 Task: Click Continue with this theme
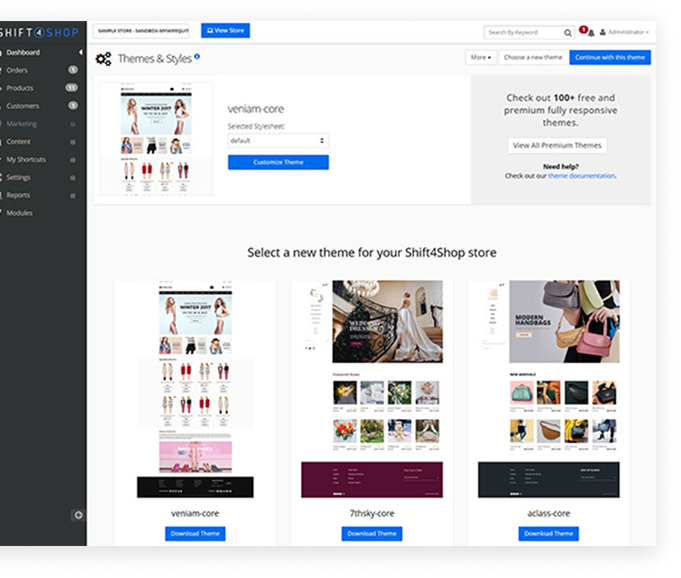(610, 57)
